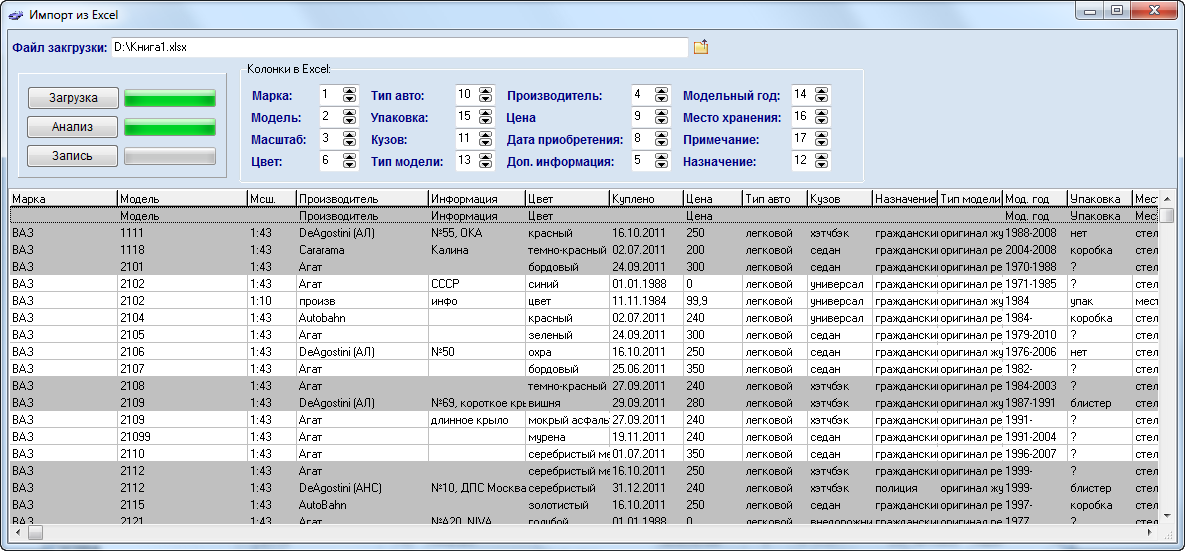1185x551 pixels.
Task: Click the price cell 99,9
Action: pos(713,301)
